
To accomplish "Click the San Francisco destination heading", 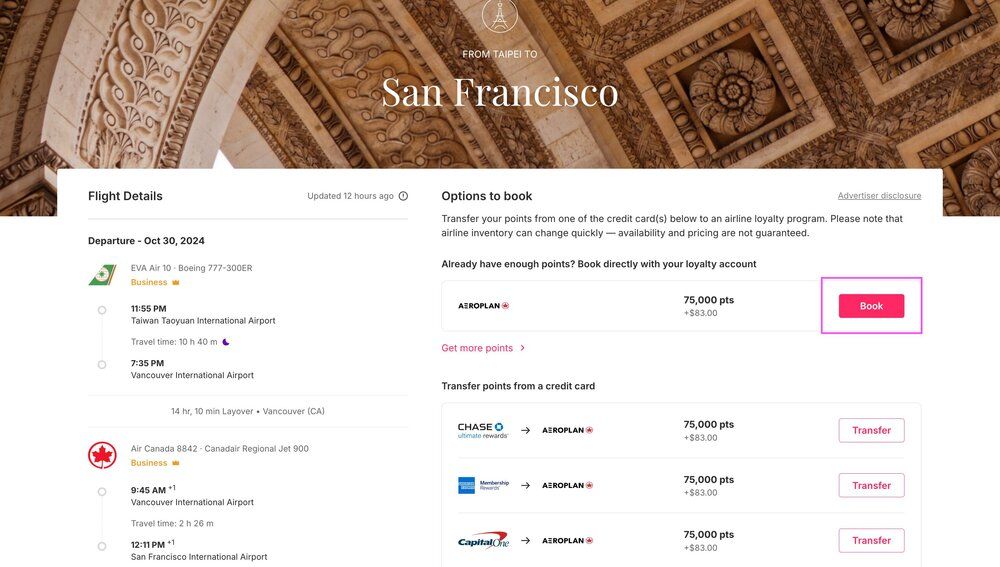I will (x=499, y=92).
